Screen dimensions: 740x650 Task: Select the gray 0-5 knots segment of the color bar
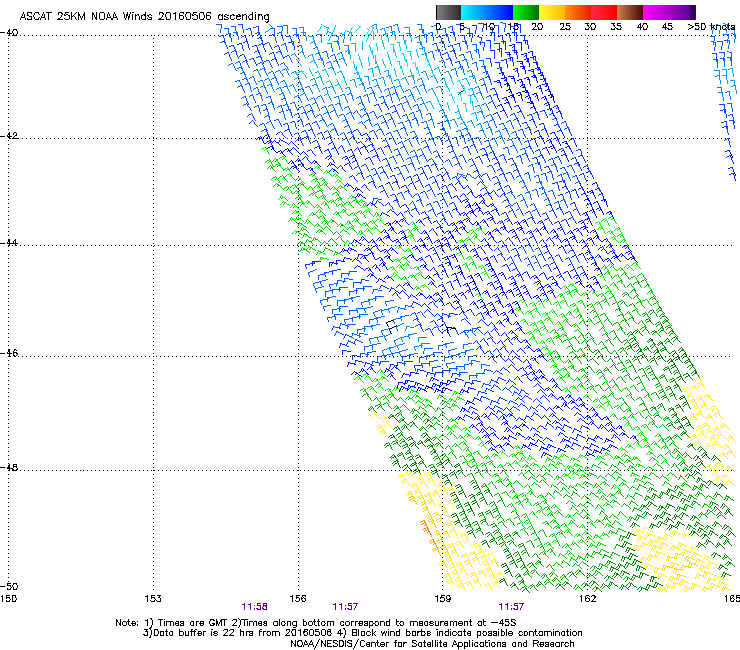[x=448, y=12]
